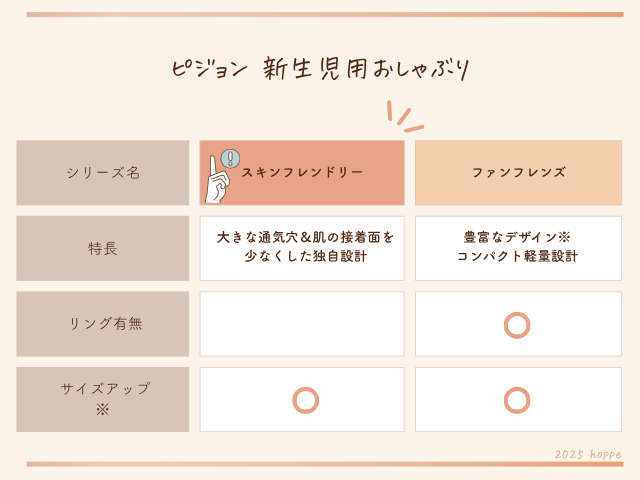
Task: Click the spark lines above the Skin Friendly header
Action: (404, 116)
